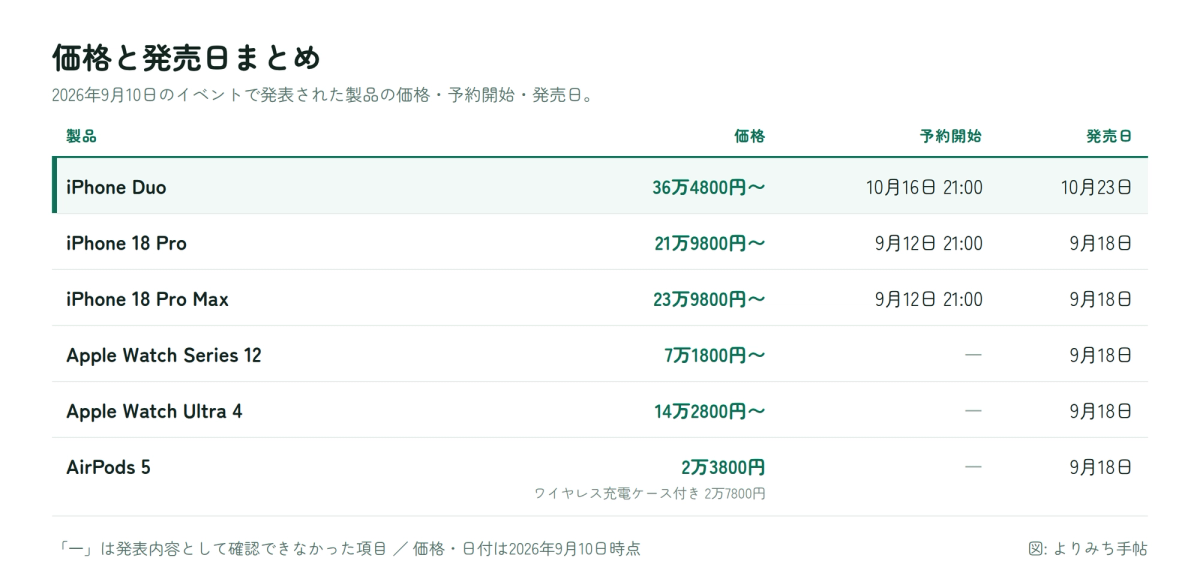Click the 価格 column header
The image size is (1200, 585).
click(749, 136)
